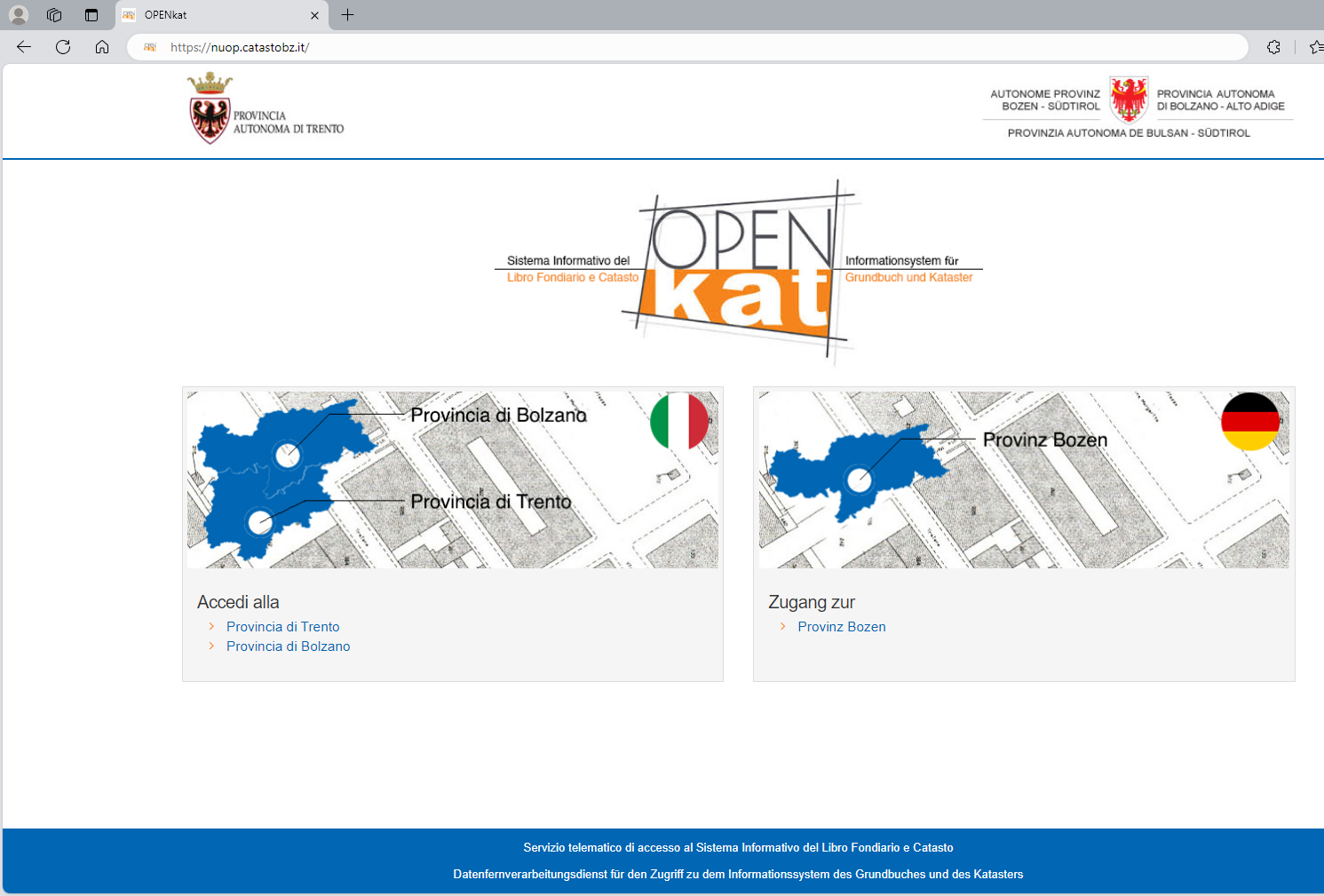
Task: Click the Provincia Autonoma di Trento logo
Action: pyautogui.click(x=266, y=108)
